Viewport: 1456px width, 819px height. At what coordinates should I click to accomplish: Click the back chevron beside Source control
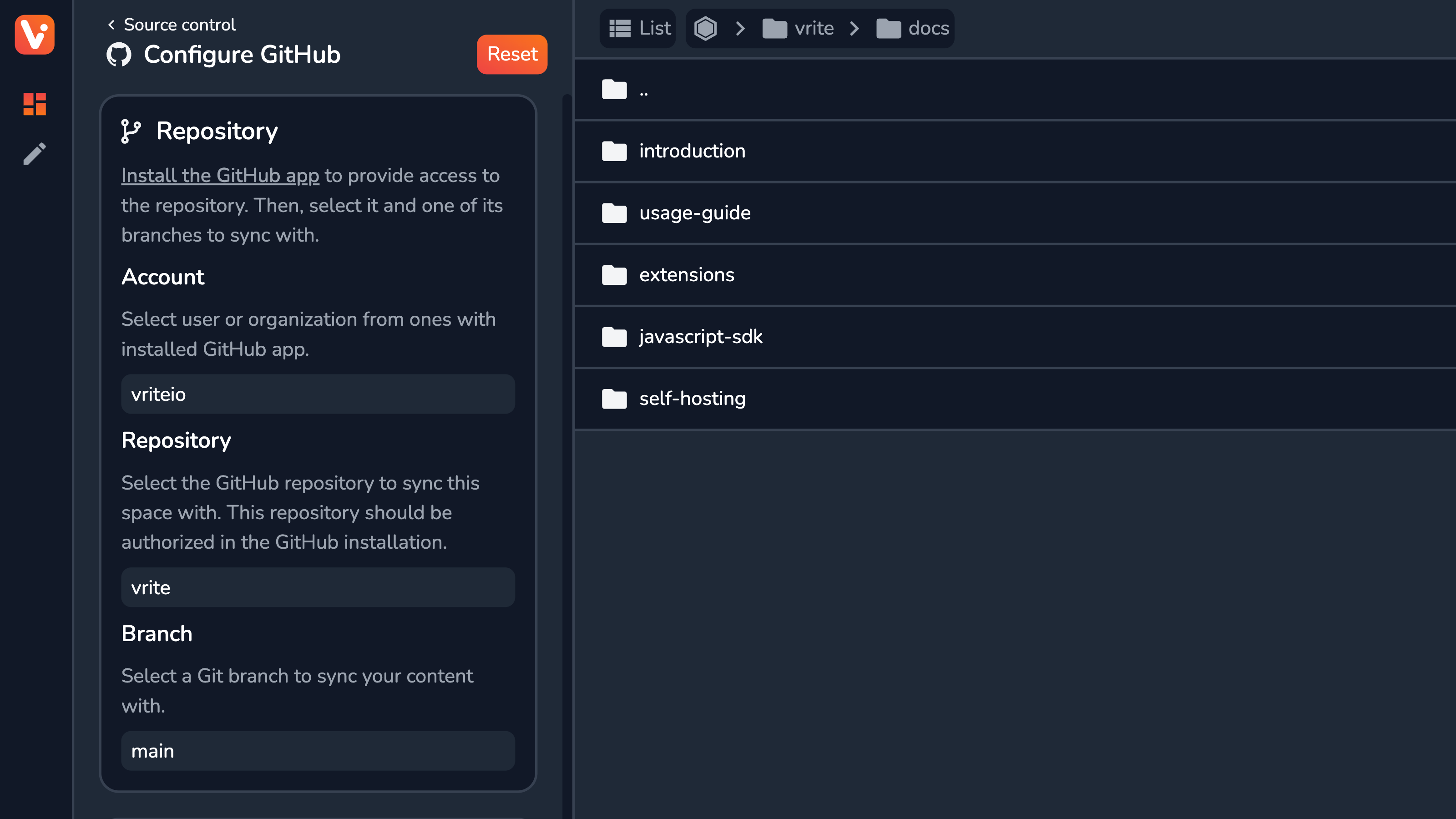pos(111,25)
